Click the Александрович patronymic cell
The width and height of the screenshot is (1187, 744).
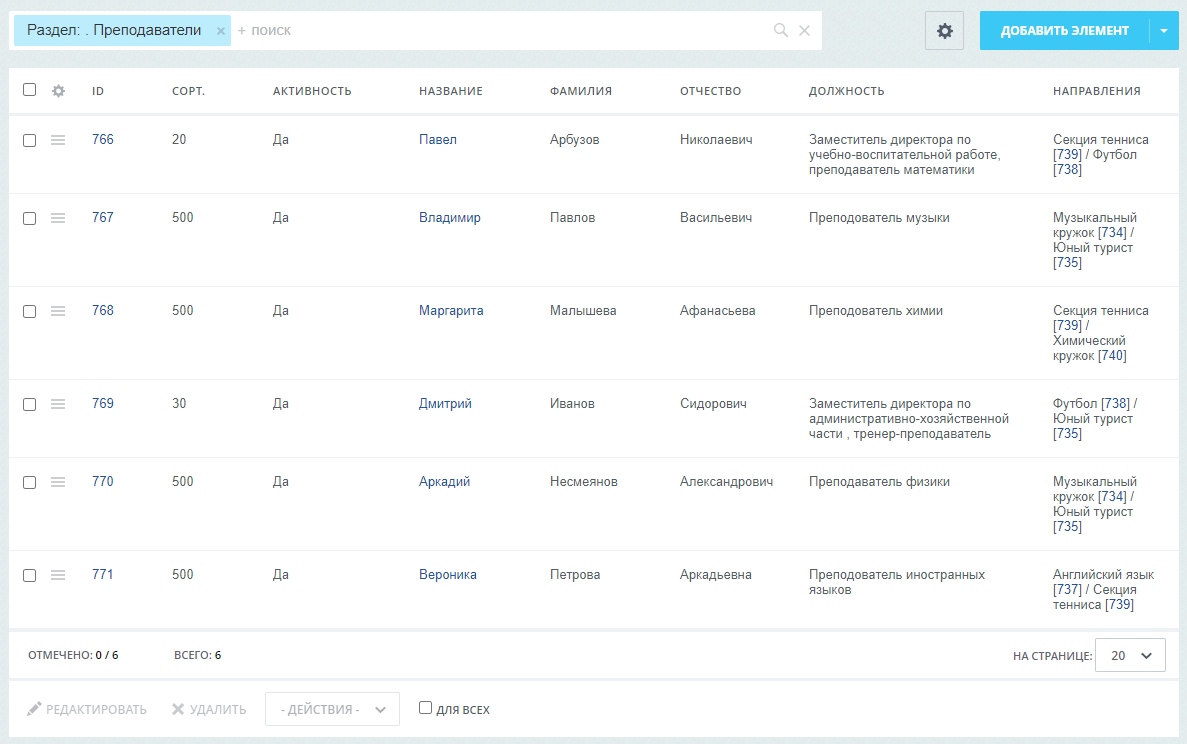coord(726,481)
